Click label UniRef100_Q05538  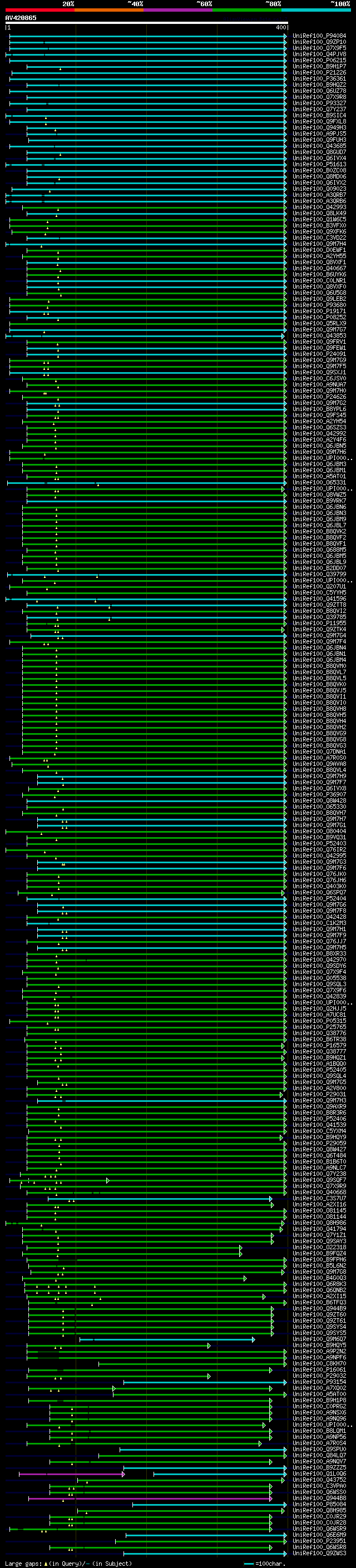point(319,978)
